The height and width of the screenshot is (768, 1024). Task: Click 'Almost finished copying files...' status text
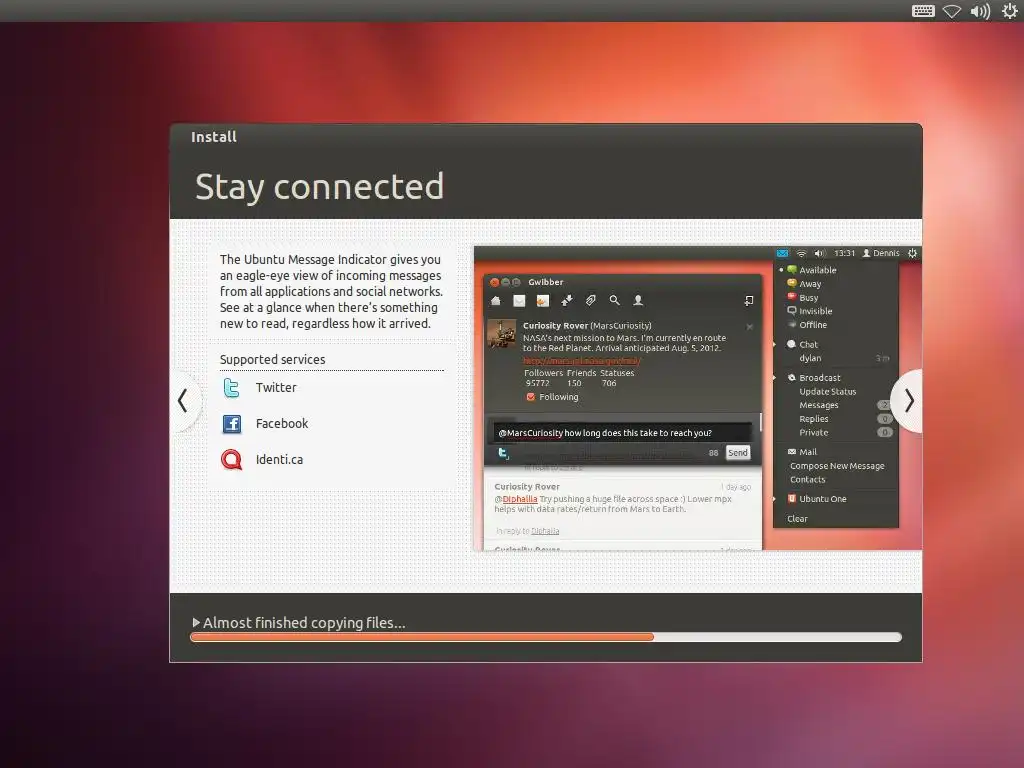304,622
